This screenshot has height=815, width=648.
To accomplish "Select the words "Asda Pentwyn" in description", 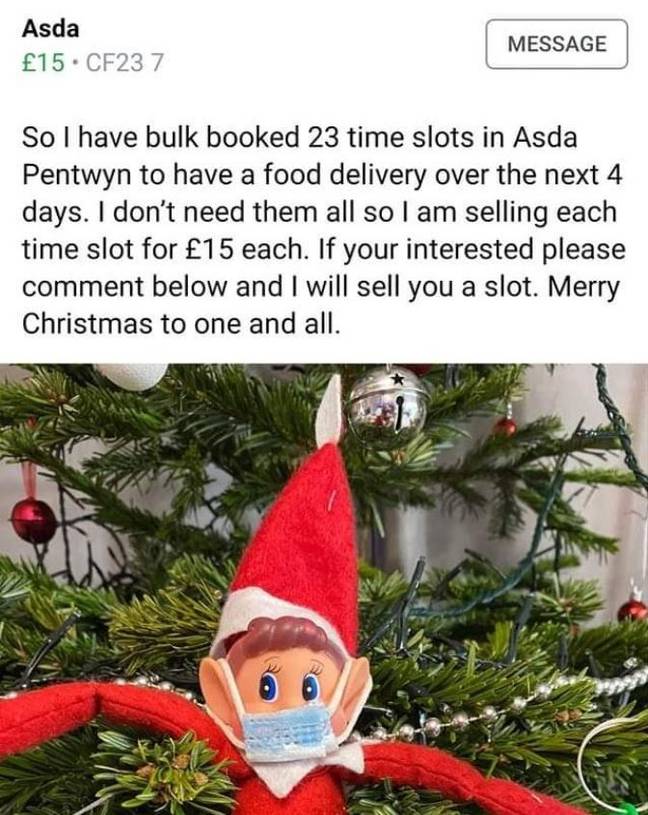I will (x=299, y=156).
